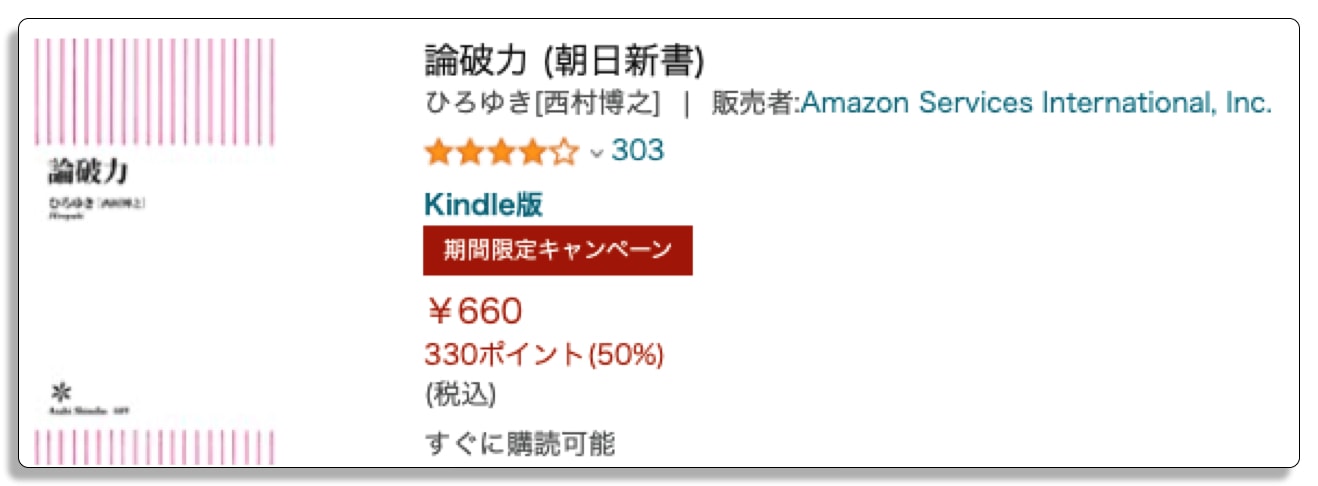
Task: Click the first filled rating star
Action: point(439,152)
